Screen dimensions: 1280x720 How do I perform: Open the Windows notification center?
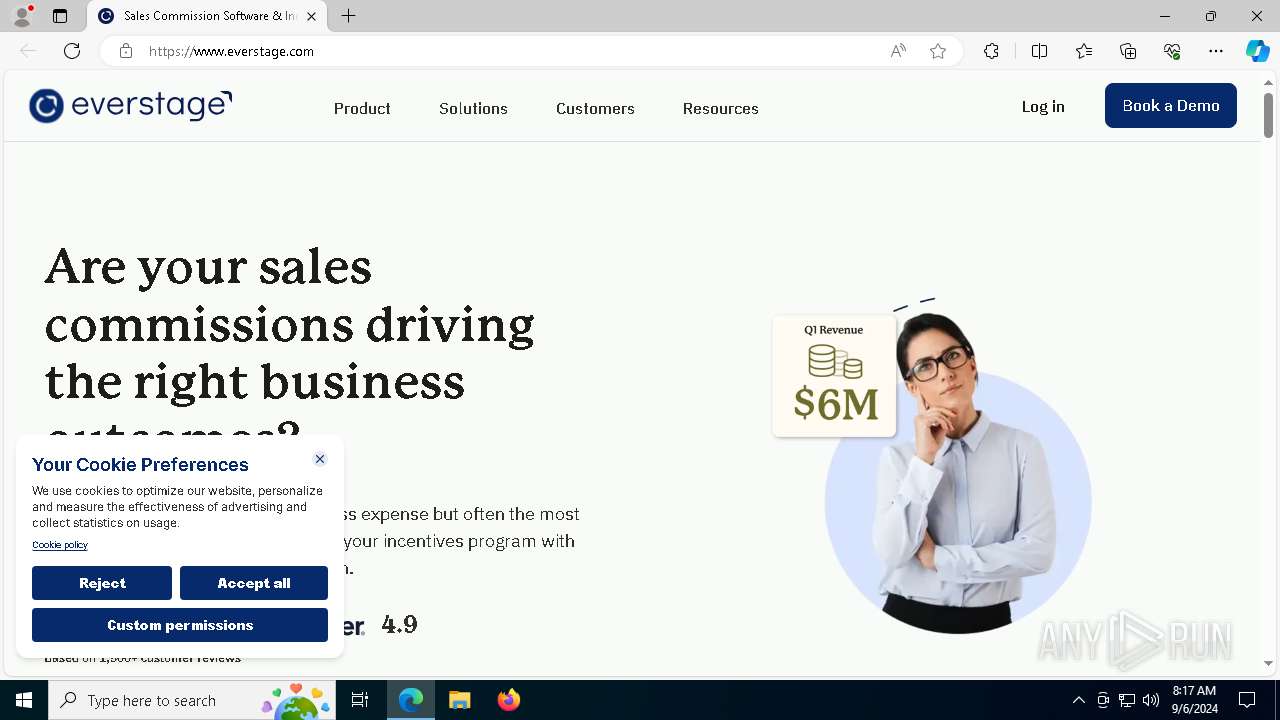point(1247,700)
